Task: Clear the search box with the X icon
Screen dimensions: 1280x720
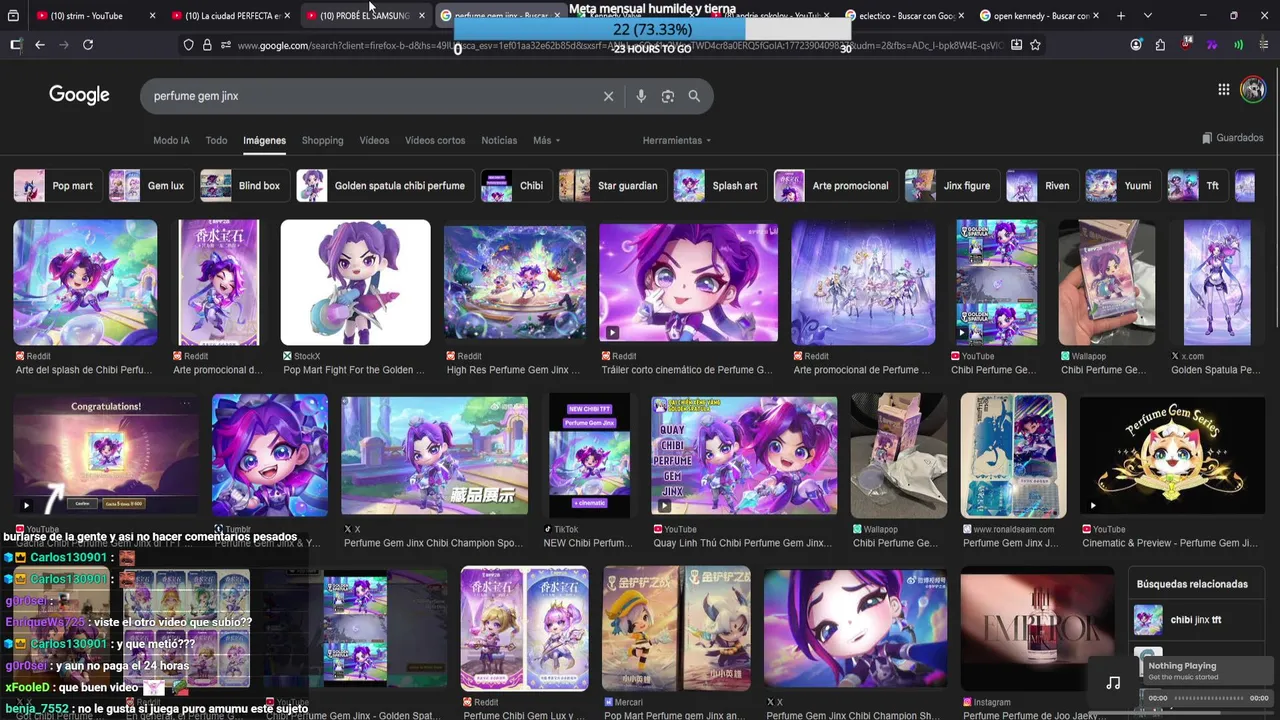Action: (x=608, y=96)
